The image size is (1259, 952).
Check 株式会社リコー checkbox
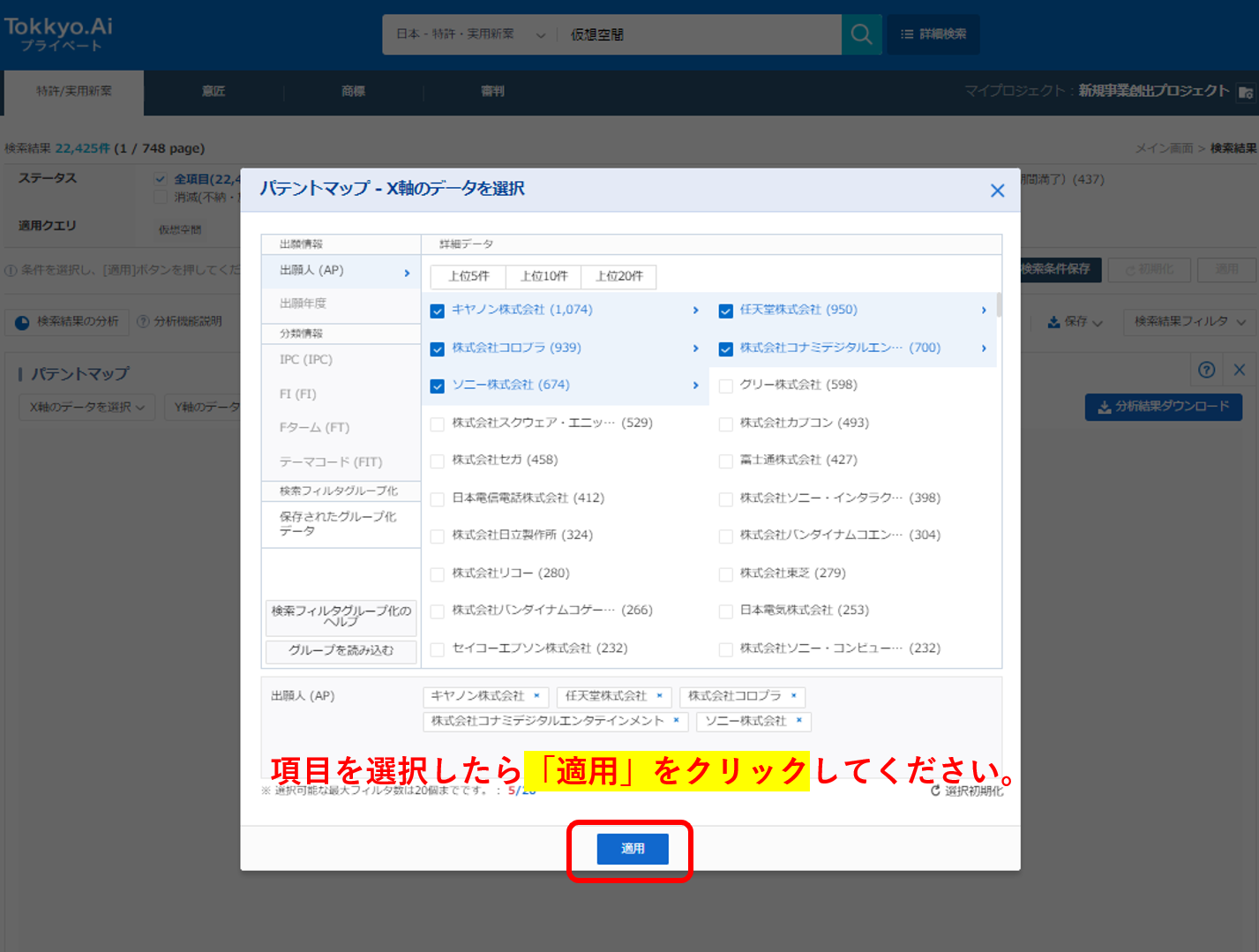click(x=437, y=574)
